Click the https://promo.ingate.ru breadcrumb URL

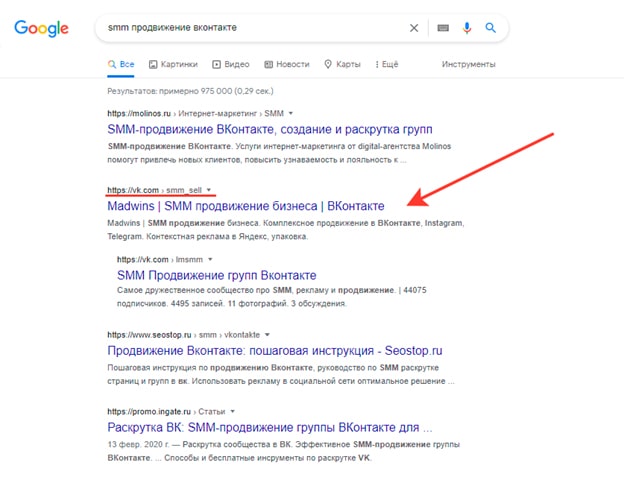pyautogui.click(x=149, y=411)
